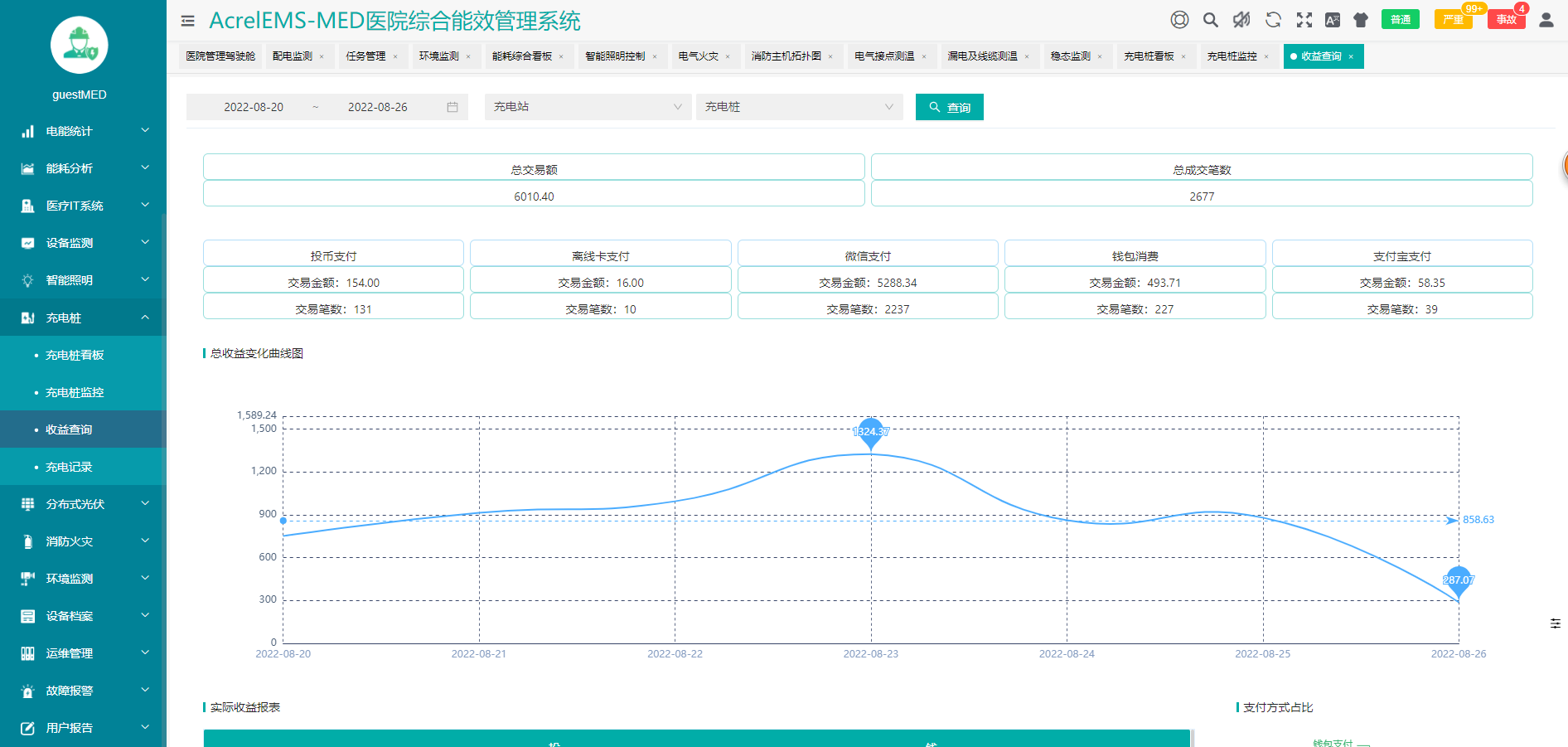Image resolution: width=1568 pixels, height=747 pixels.
Task: Toggle fullscreen mode
Action: (x=1304, y=18)
